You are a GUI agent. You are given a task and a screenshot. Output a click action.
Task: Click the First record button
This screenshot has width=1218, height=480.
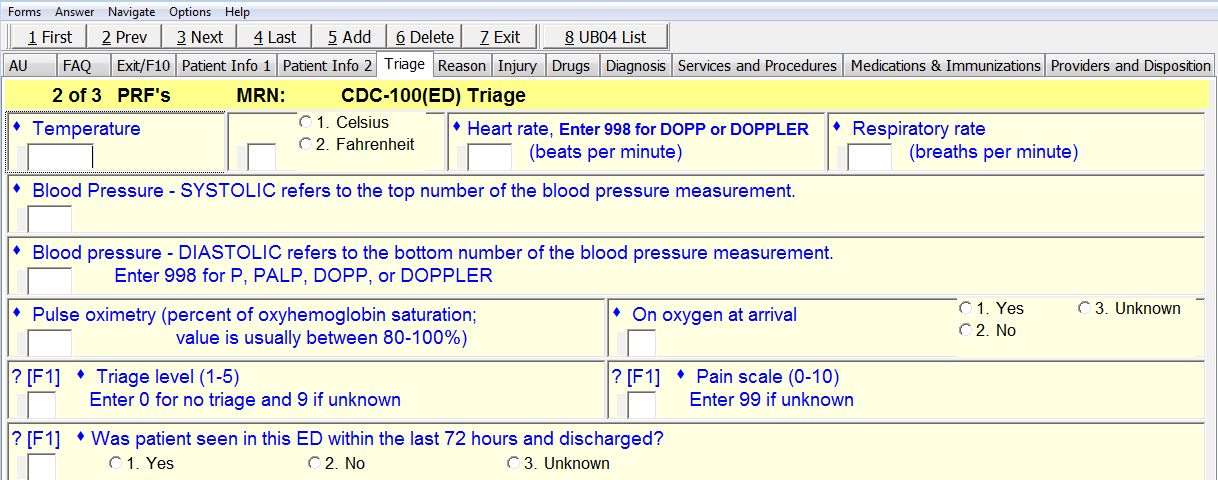click(x=49, y=37)
